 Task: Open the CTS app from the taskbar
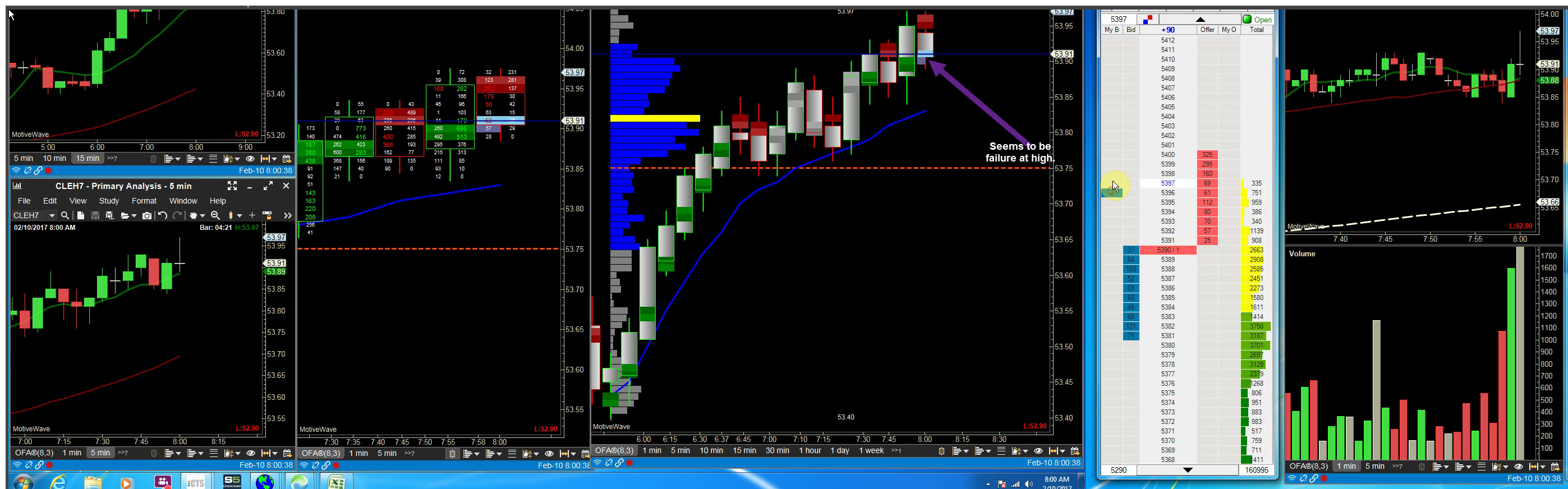tap(195, 482)
